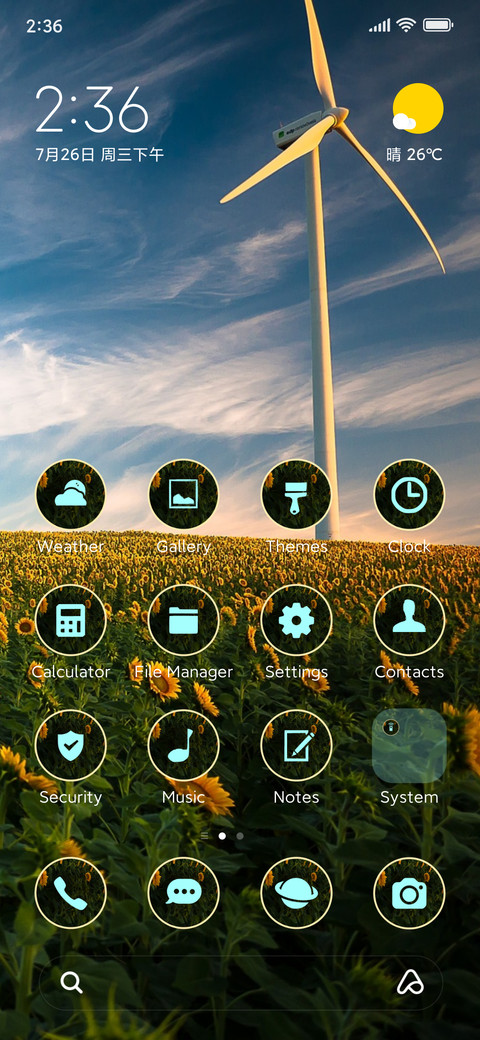The width and height of the screenshot is (480, 1040).
Task: Tap the date text 7月26日 周三下午
Action: [x=99, y=155]
